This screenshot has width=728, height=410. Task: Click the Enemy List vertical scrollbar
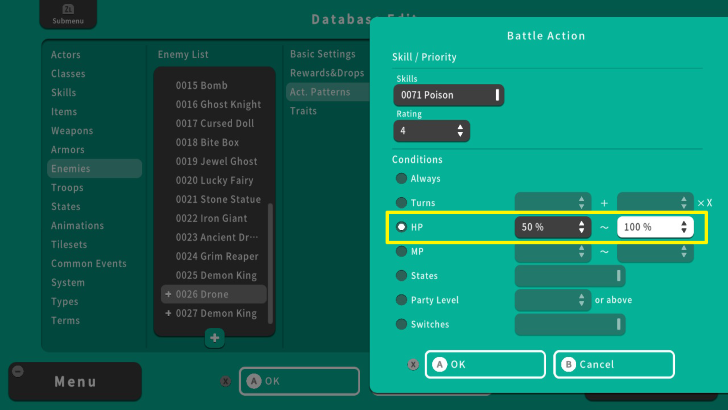point(270,260)
